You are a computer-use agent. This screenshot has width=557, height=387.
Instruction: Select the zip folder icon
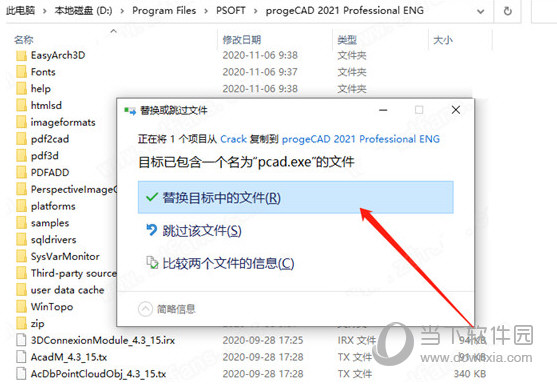pyautogui.click(x=21, y=323)
